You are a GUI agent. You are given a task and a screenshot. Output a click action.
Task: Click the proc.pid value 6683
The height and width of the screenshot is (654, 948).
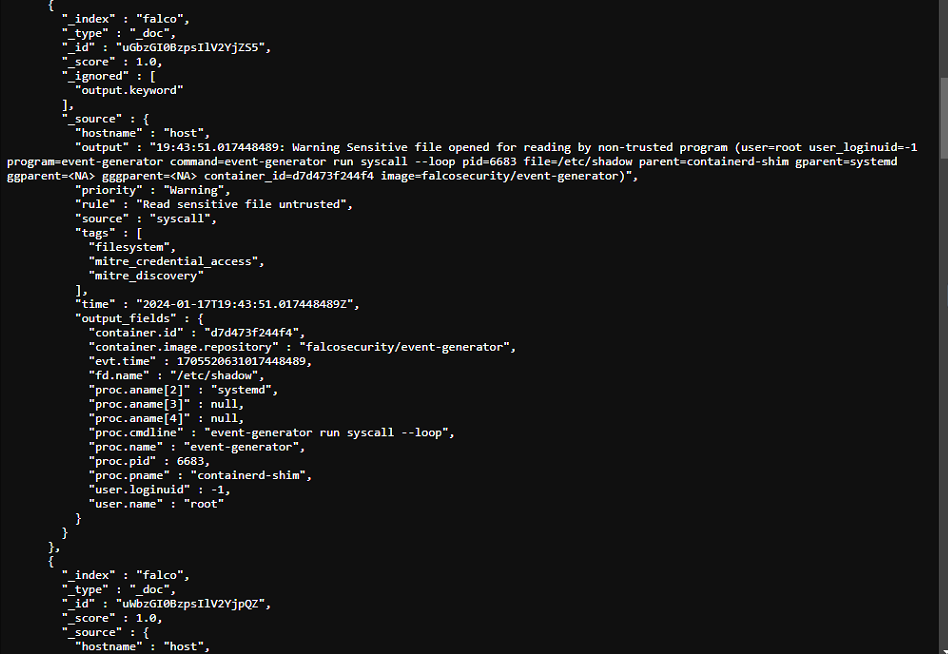pos(190,461)
